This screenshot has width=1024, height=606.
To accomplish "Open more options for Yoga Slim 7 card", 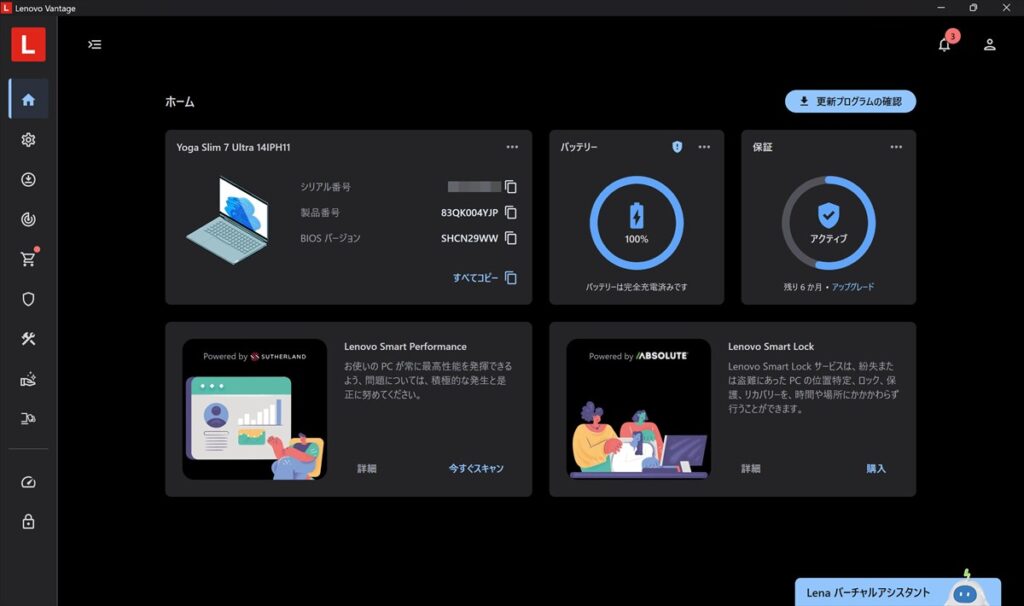I will click(x=512, y=147).
